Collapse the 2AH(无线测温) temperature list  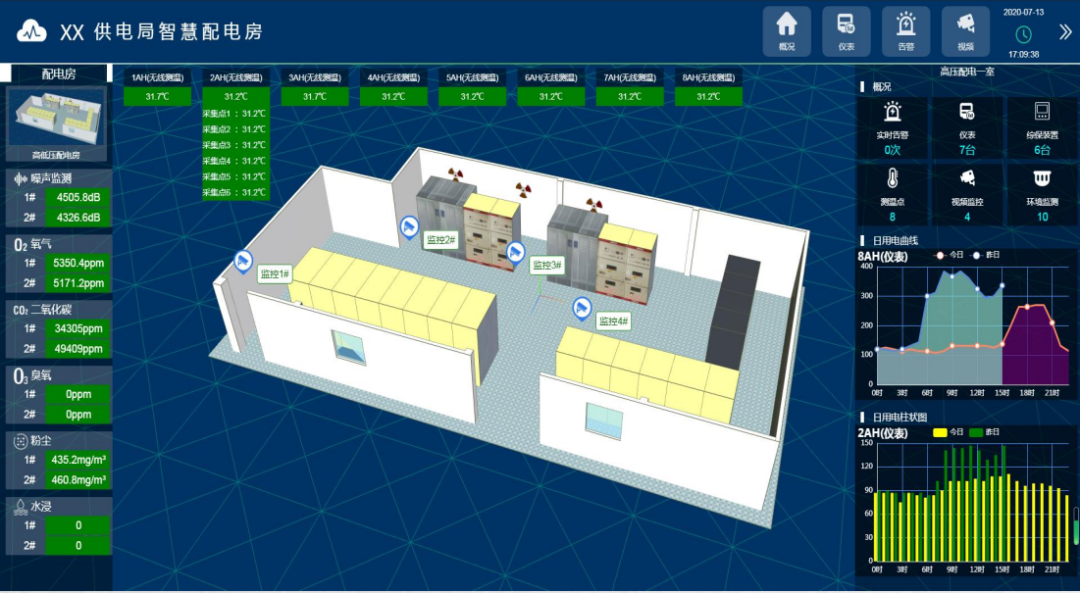click(235, 77)
